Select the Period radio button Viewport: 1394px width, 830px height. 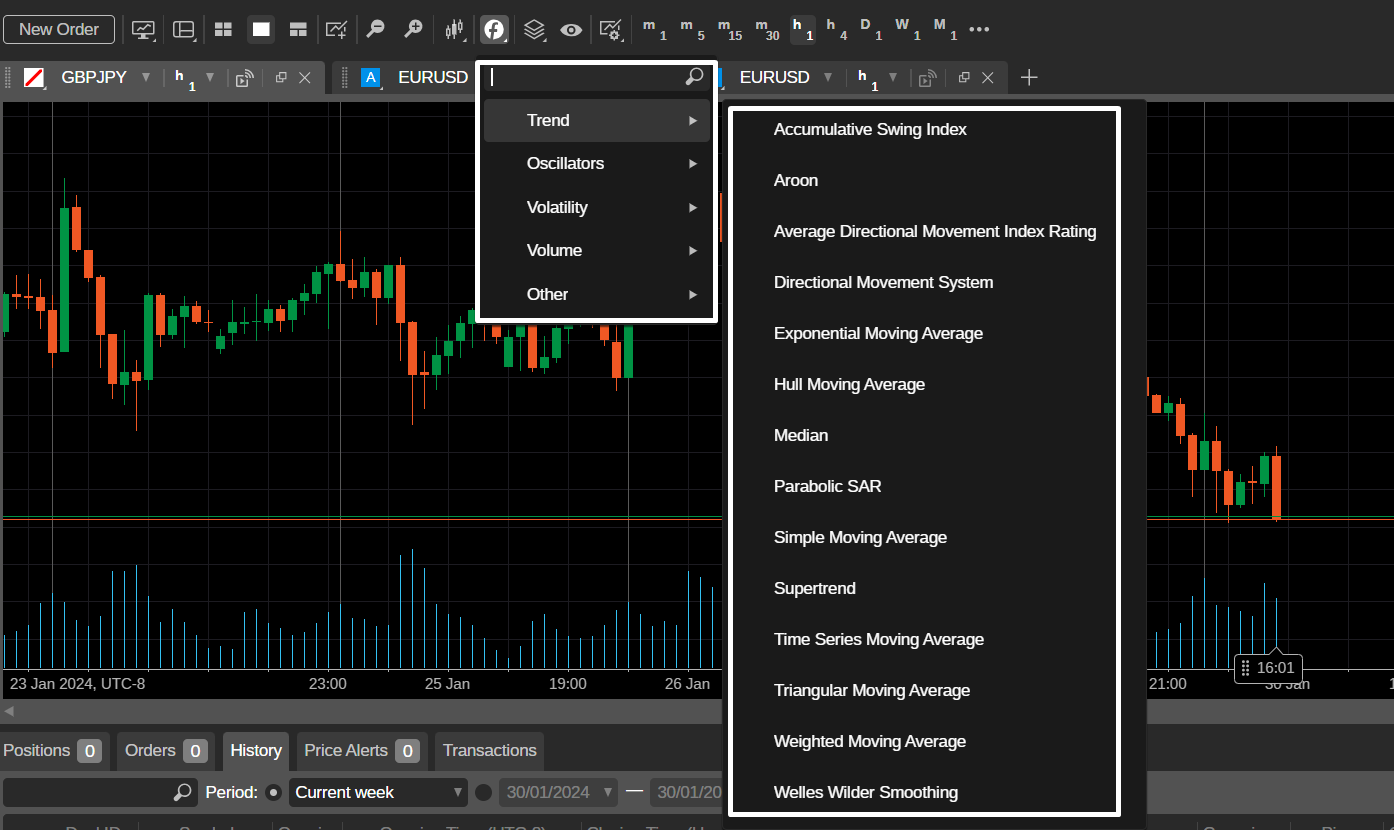[274, 793]
